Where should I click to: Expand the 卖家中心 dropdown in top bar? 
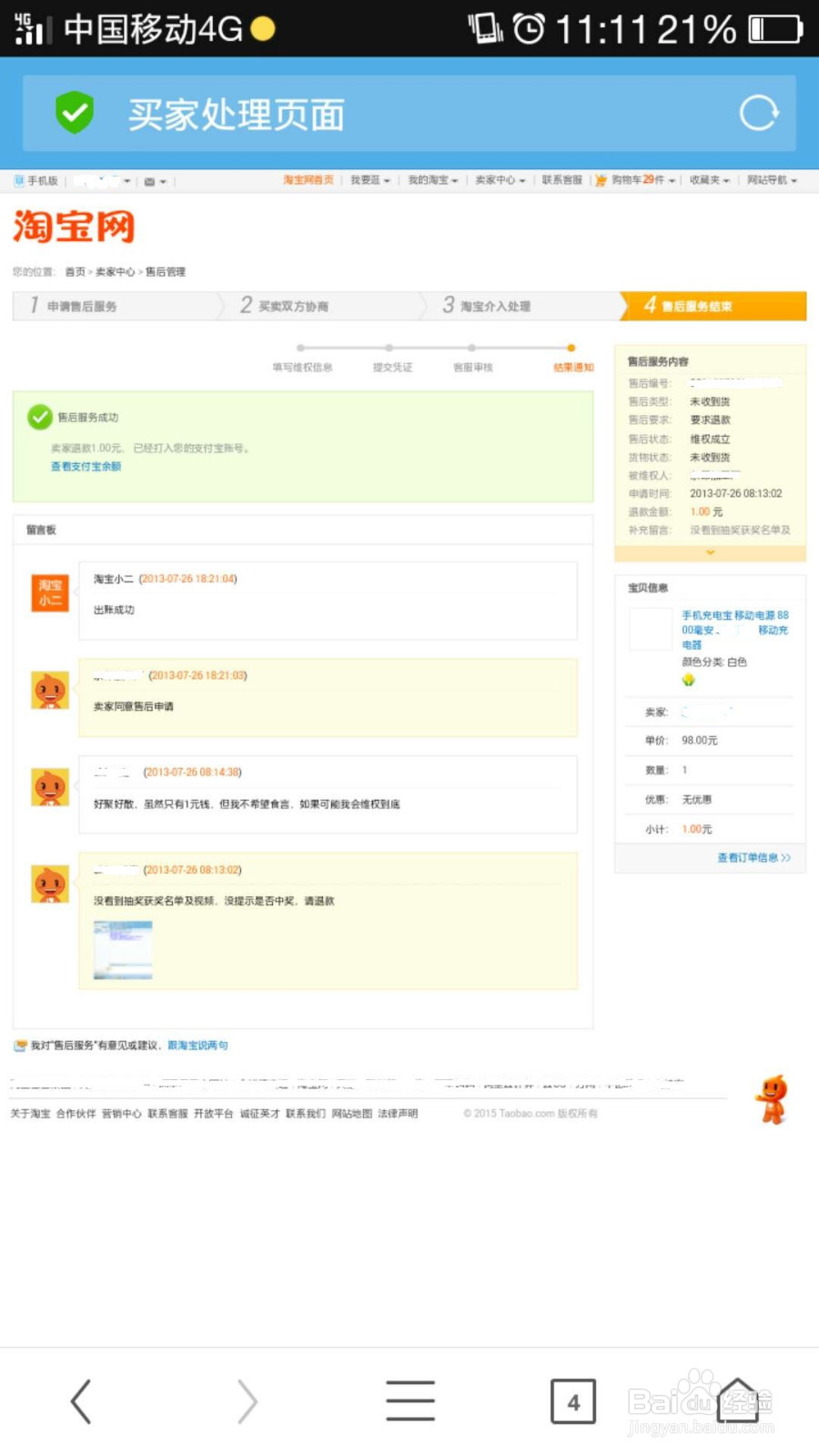tap(500, 180)
